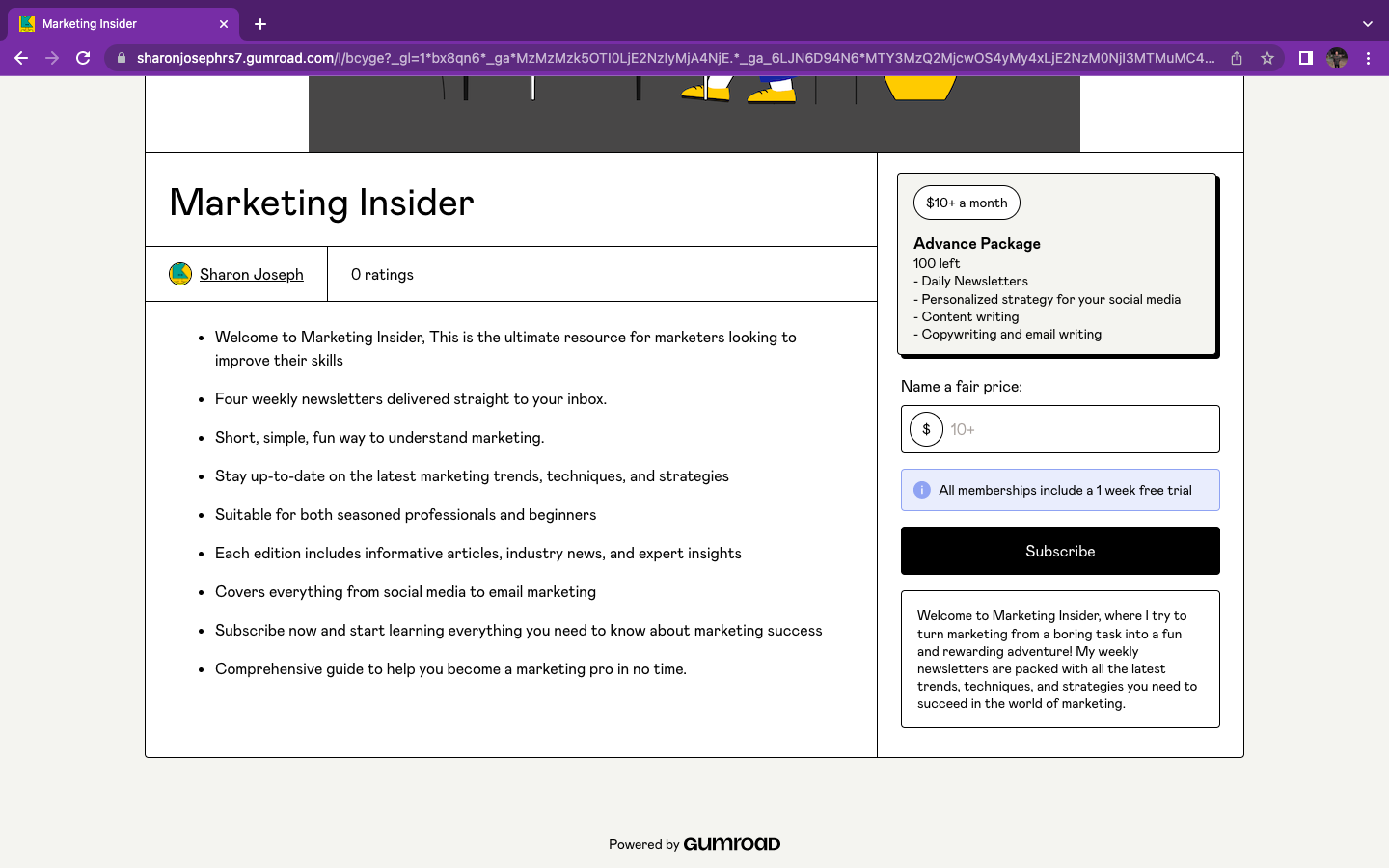Click 'Covers everything from social media' bullet
The height and width of the screenshot is (868, 1389).
(x=405, y=591)
